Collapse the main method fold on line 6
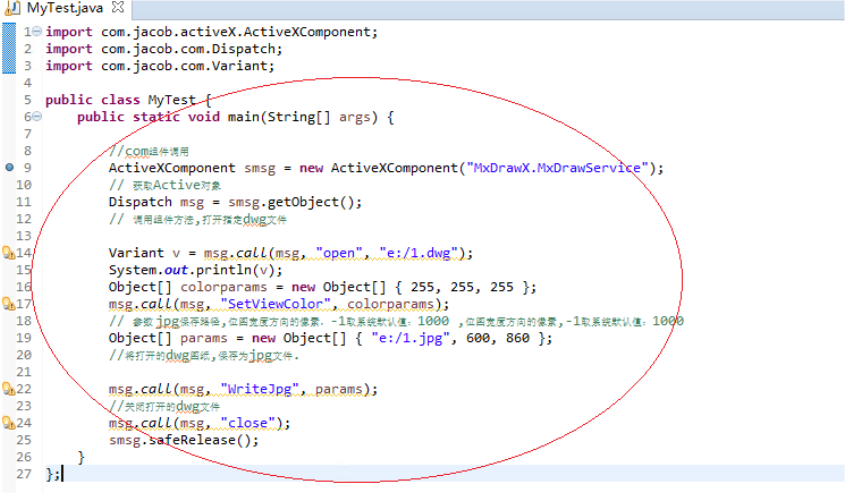This screenshot has width=845, height=493. 37,118
